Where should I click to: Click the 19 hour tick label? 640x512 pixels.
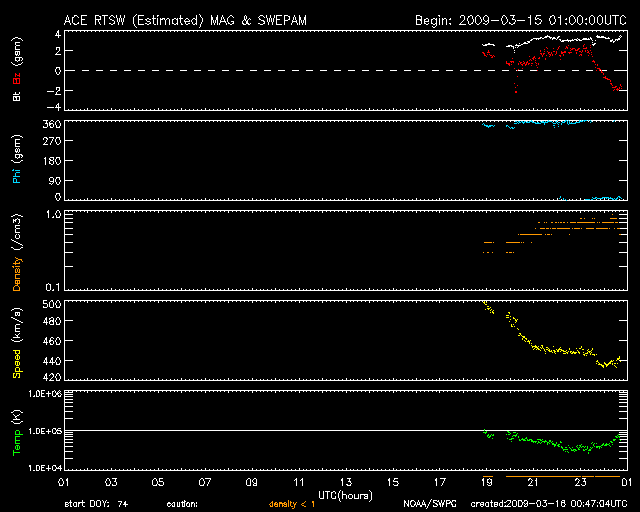(487, 482)
